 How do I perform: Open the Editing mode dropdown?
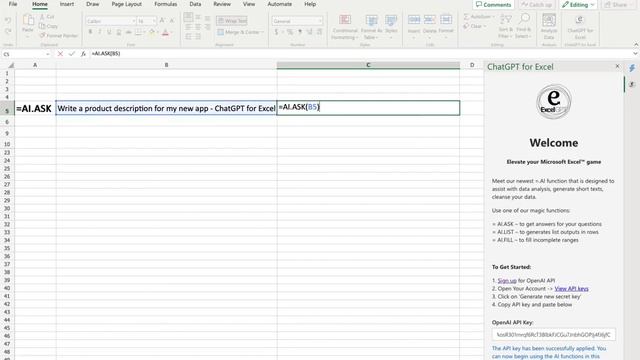[x=578, y=5]
